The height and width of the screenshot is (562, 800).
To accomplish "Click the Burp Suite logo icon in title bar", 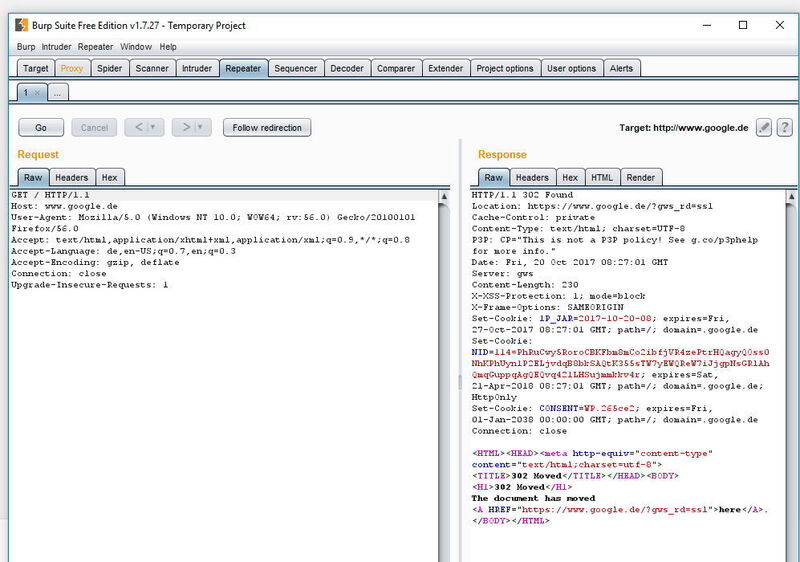I will (20, 25).
